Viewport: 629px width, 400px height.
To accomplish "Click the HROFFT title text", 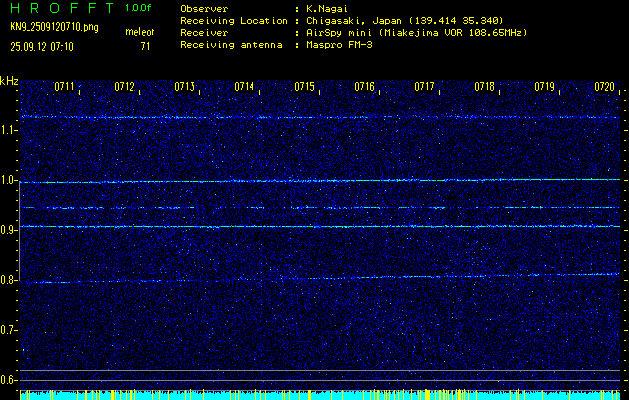I will click(x=61, y=8).
